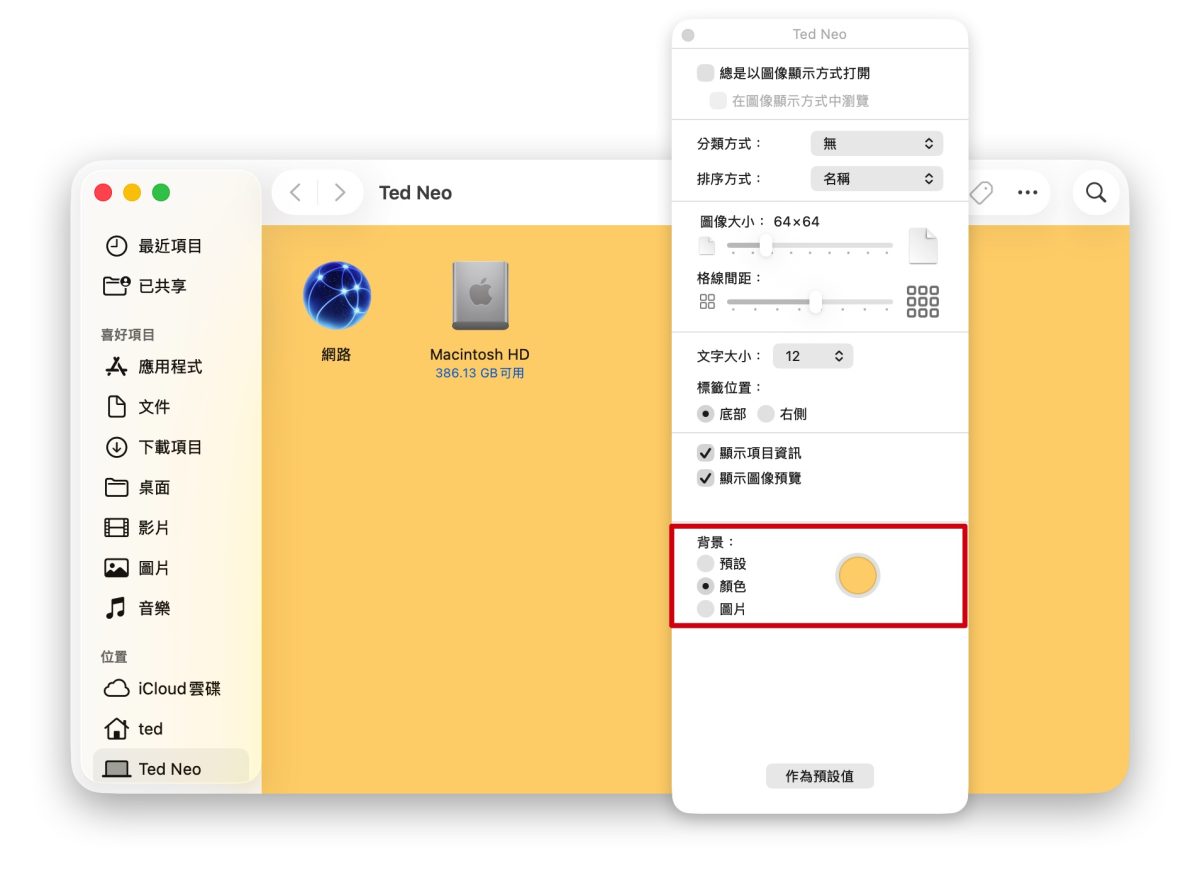Uncheck 顯示項目資訊 checkbox
Image resolution: width=1200 pixels, height=888 pixels.
(706, 453)
